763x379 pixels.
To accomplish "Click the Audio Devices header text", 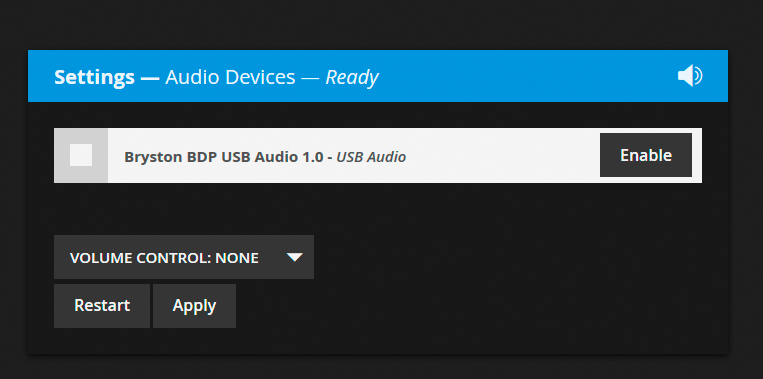I will 230,77.
